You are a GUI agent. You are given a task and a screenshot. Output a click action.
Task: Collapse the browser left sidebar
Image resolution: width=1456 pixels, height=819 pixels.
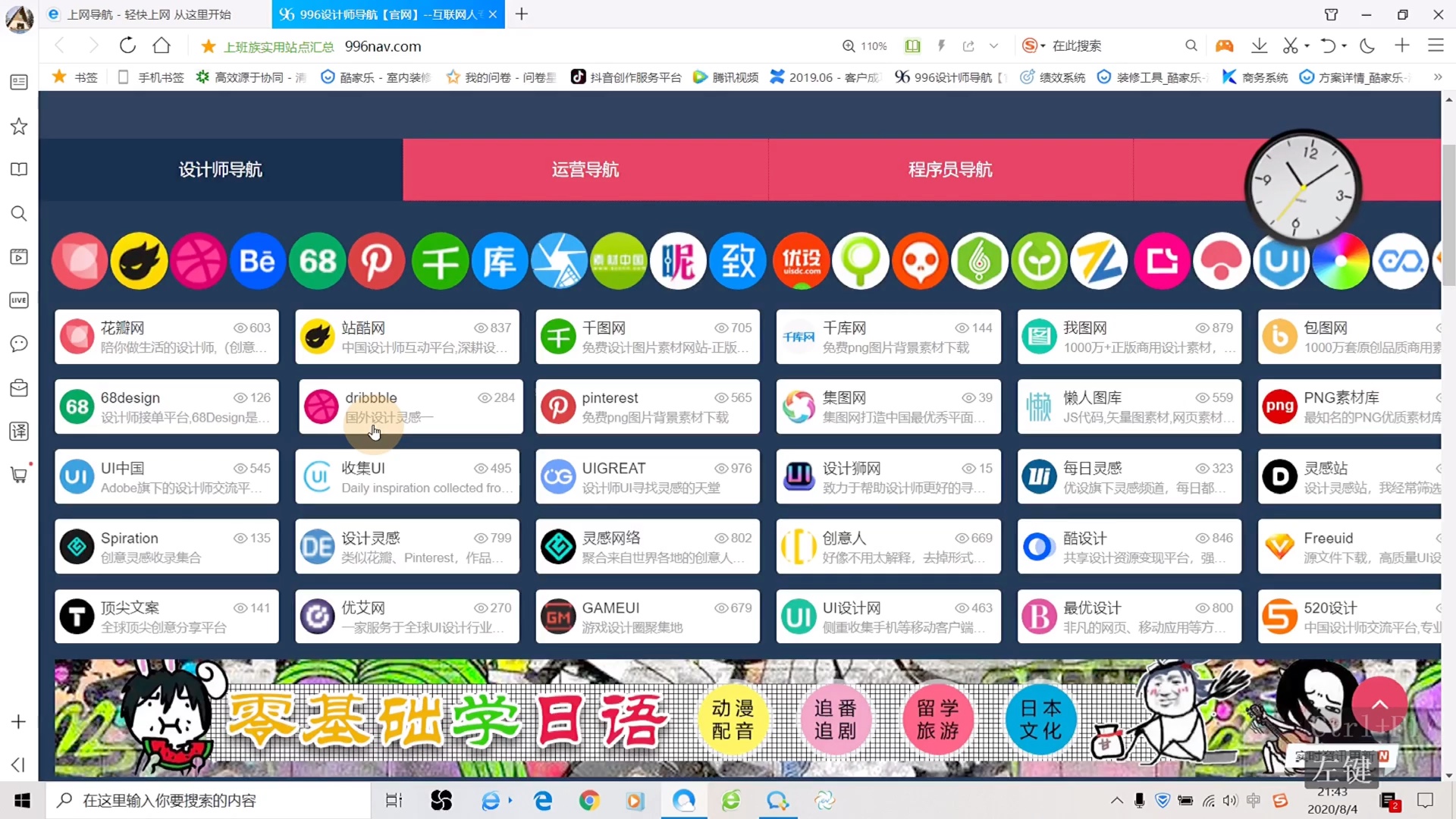click(x=19, y=764)
